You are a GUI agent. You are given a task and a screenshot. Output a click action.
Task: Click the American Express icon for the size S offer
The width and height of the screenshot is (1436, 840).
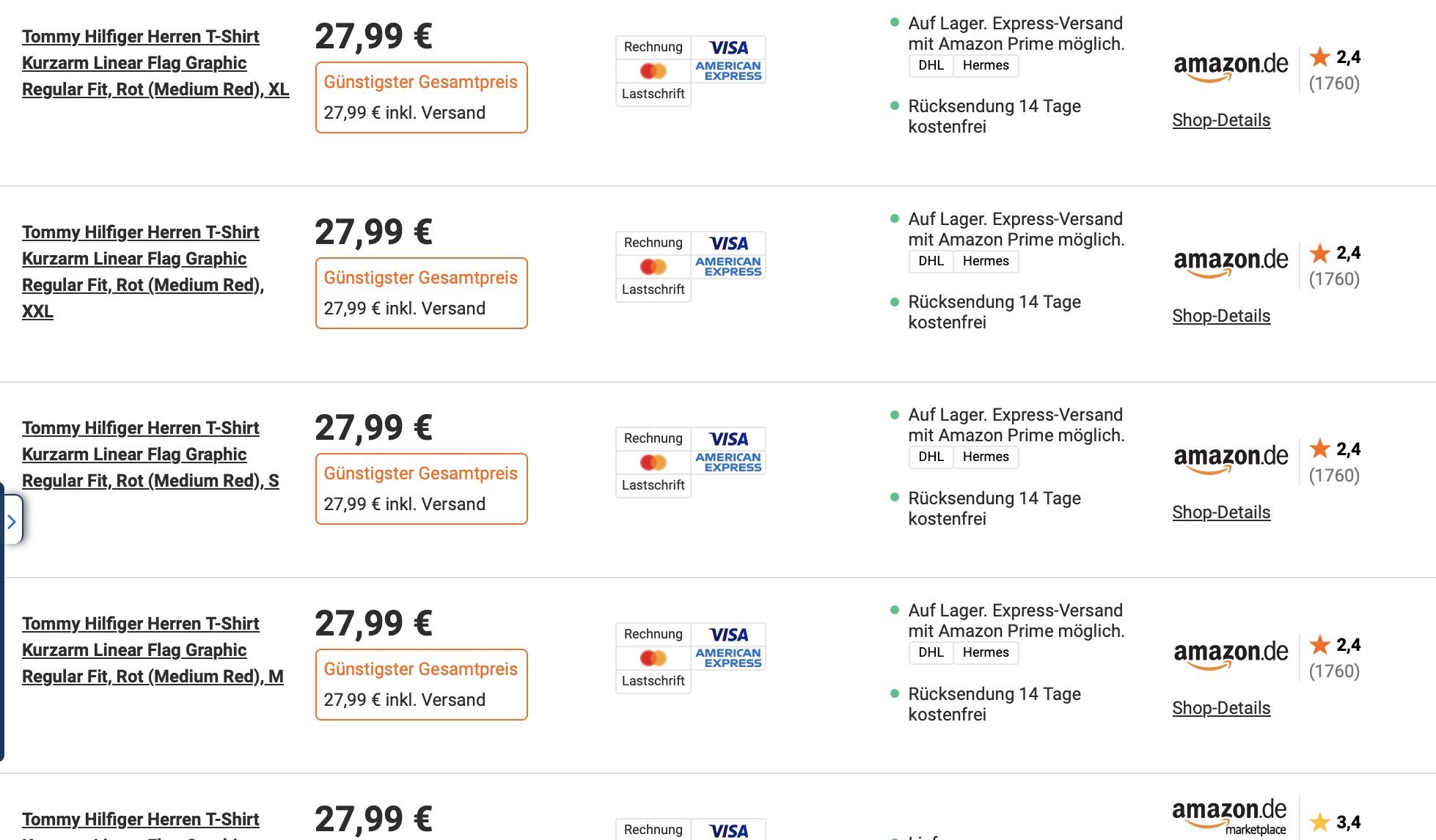[728, 463]
